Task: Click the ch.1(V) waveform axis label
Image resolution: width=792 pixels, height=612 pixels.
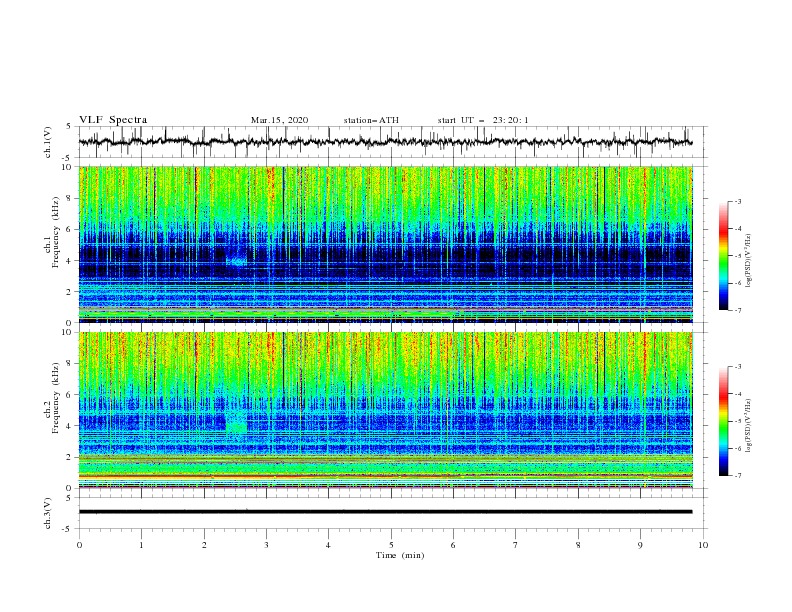Action: 48,142
